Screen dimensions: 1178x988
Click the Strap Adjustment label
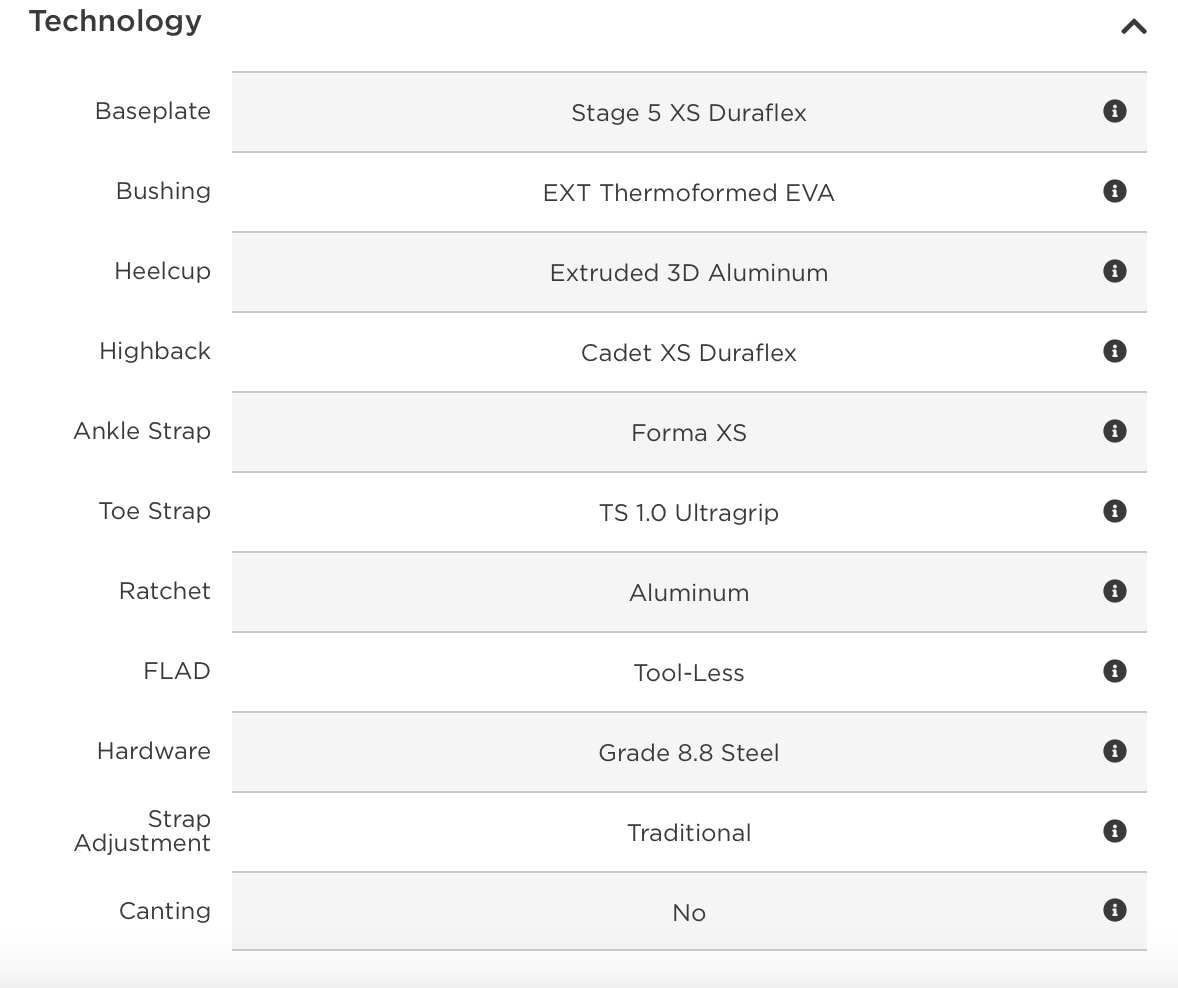pyautogui.click(x=142, y=831)
